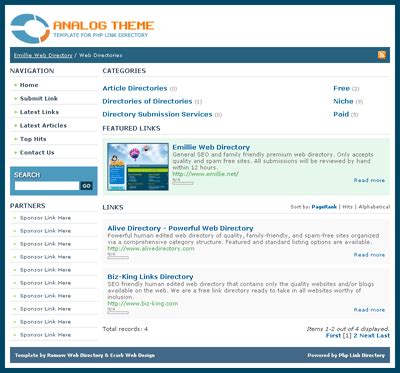Open the Home navigation item
The image size is (400, 373).
click(29, 85)
